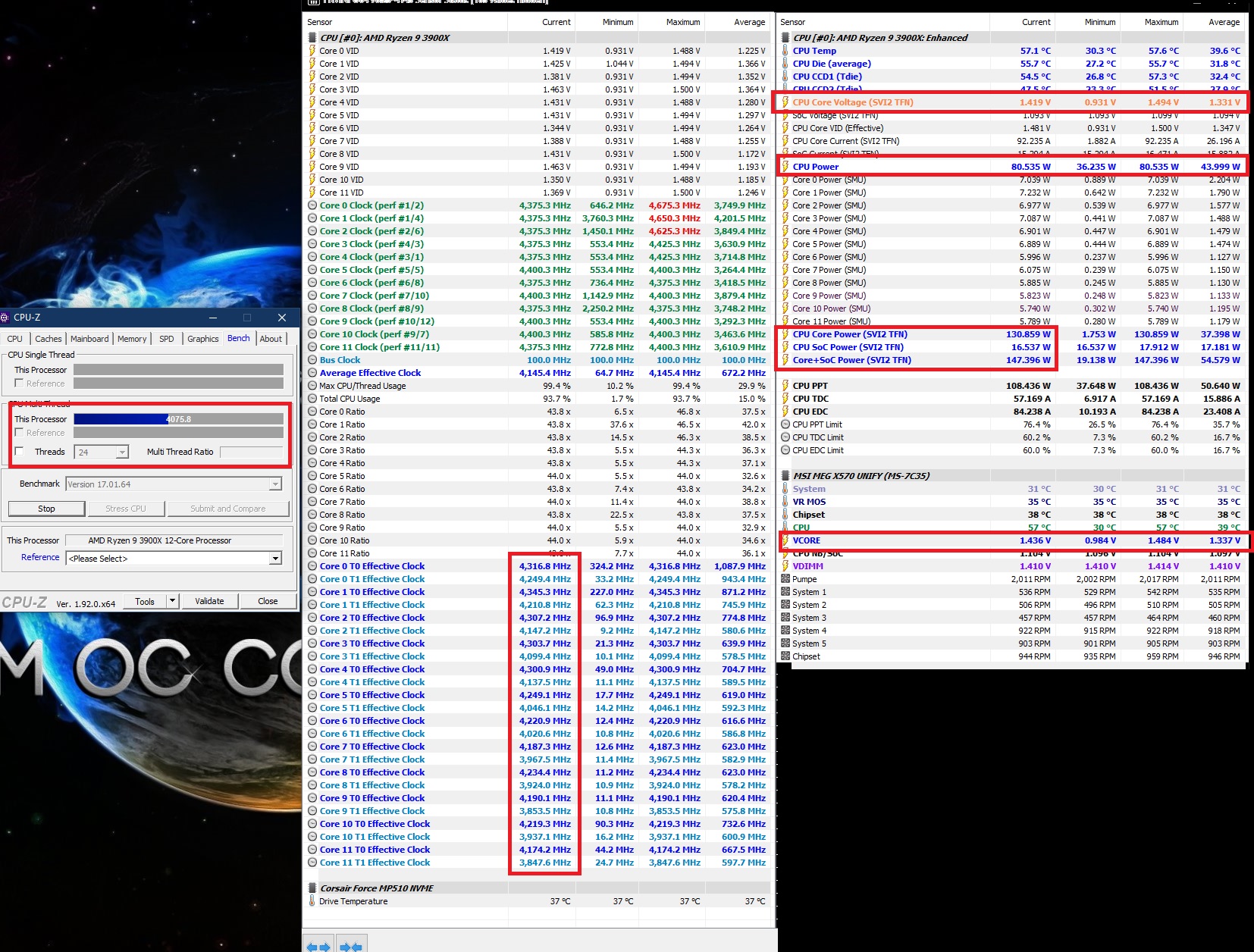Click the Validate button
This screenshot has width=1254, height=952.
click(209, 601)
